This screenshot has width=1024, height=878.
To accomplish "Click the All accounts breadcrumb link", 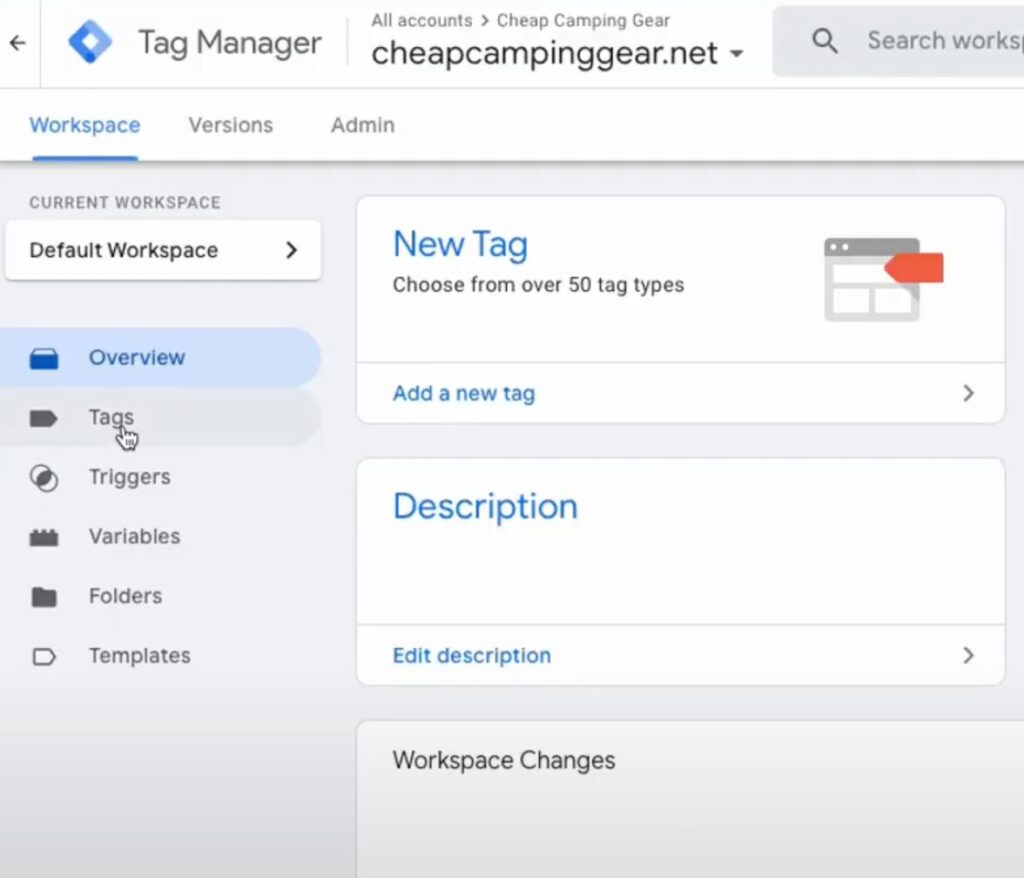I will tap(422, 20).
